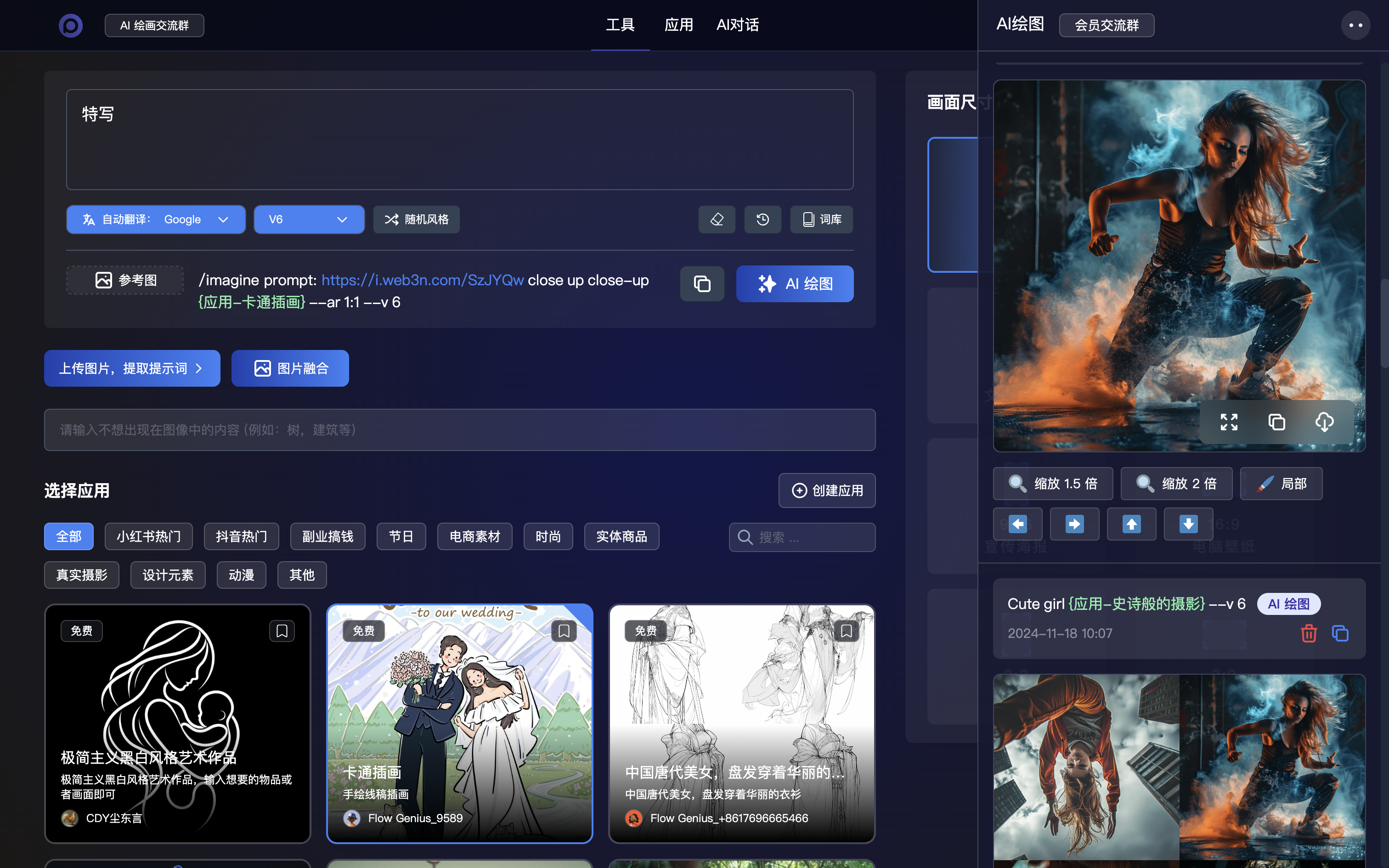Copy the generated imagine prompt
Viewport: 1389px width, 868px height.
(x=702, y=284)
